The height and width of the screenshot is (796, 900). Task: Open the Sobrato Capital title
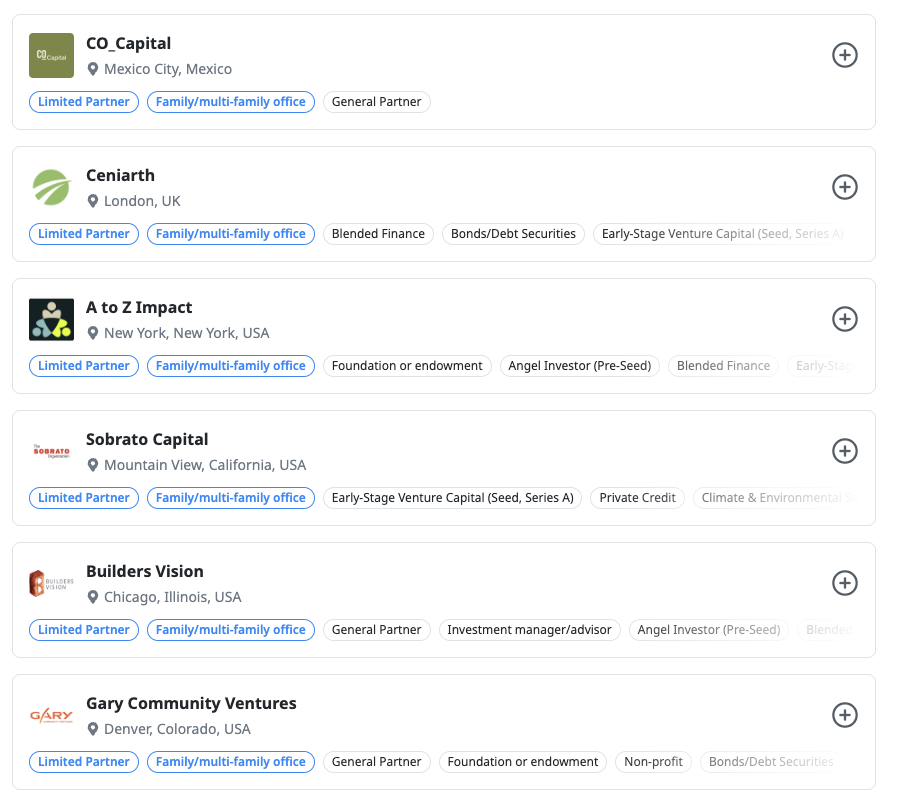[x=147, y=440]
